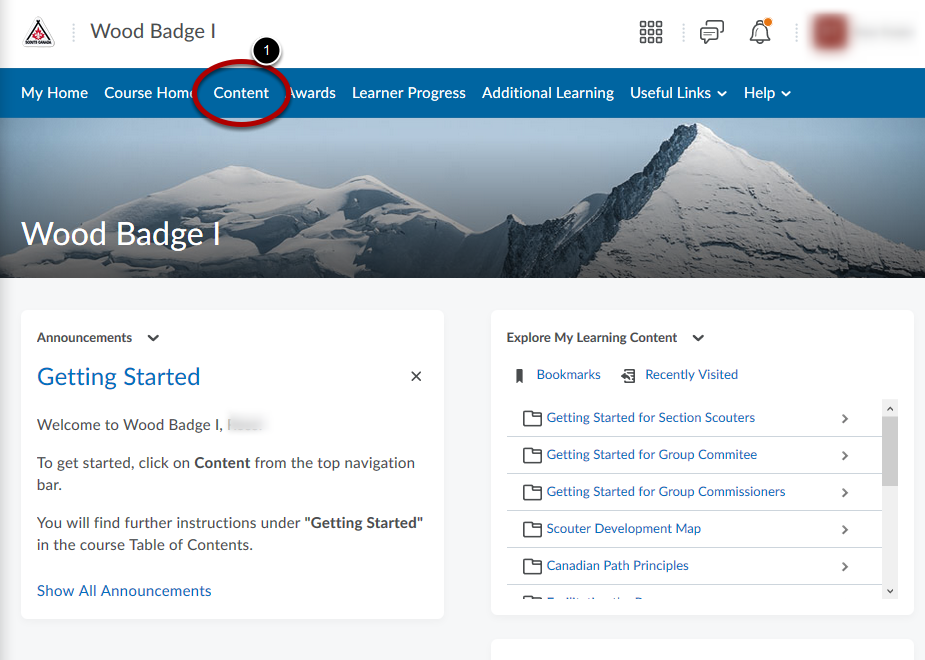Click the Recently Visited icon
This screenshot has width=925, height=660.
click(628, 376)
